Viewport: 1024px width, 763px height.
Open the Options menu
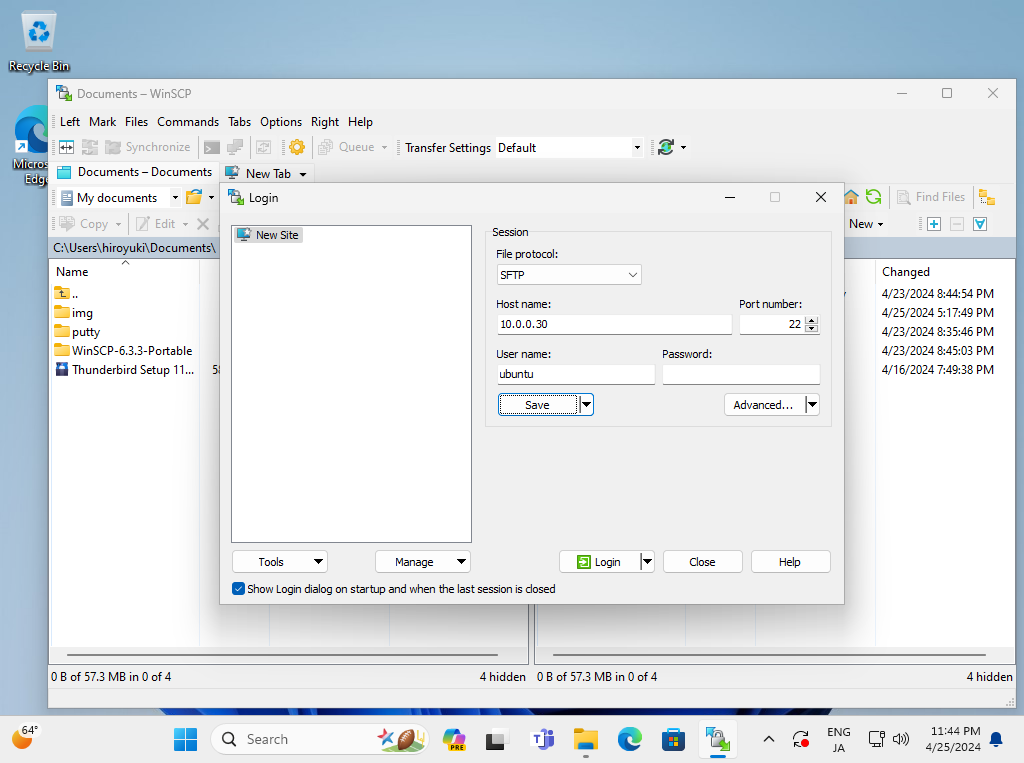pyautogui.click(x=281, y=122)
